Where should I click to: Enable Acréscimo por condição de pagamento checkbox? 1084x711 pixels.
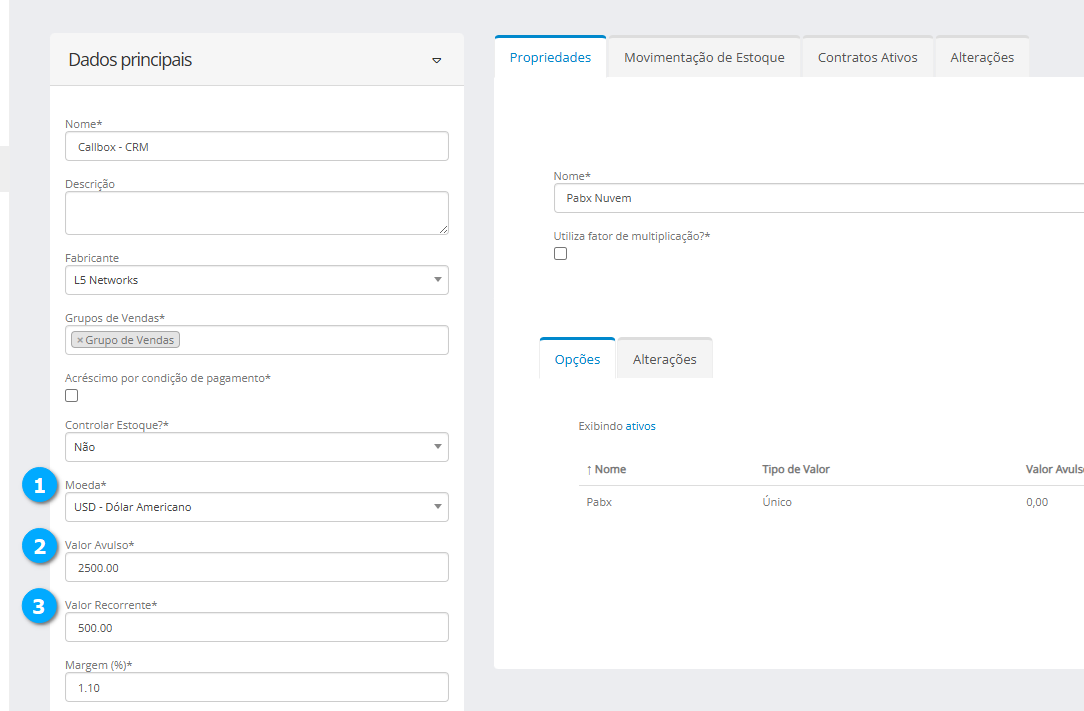click(72, 395)
